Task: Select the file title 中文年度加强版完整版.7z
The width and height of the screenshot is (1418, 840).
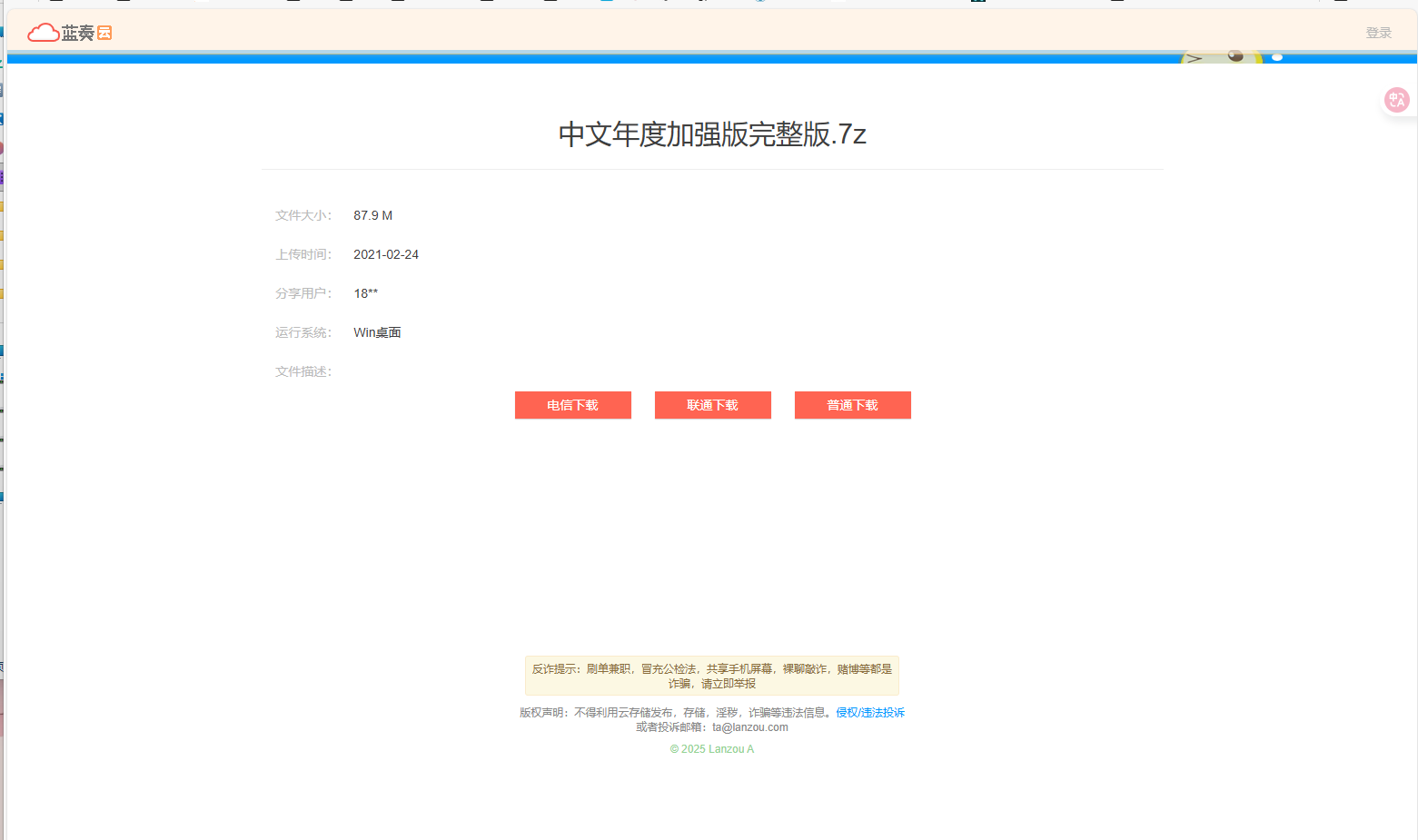Action: pos(711,134)
